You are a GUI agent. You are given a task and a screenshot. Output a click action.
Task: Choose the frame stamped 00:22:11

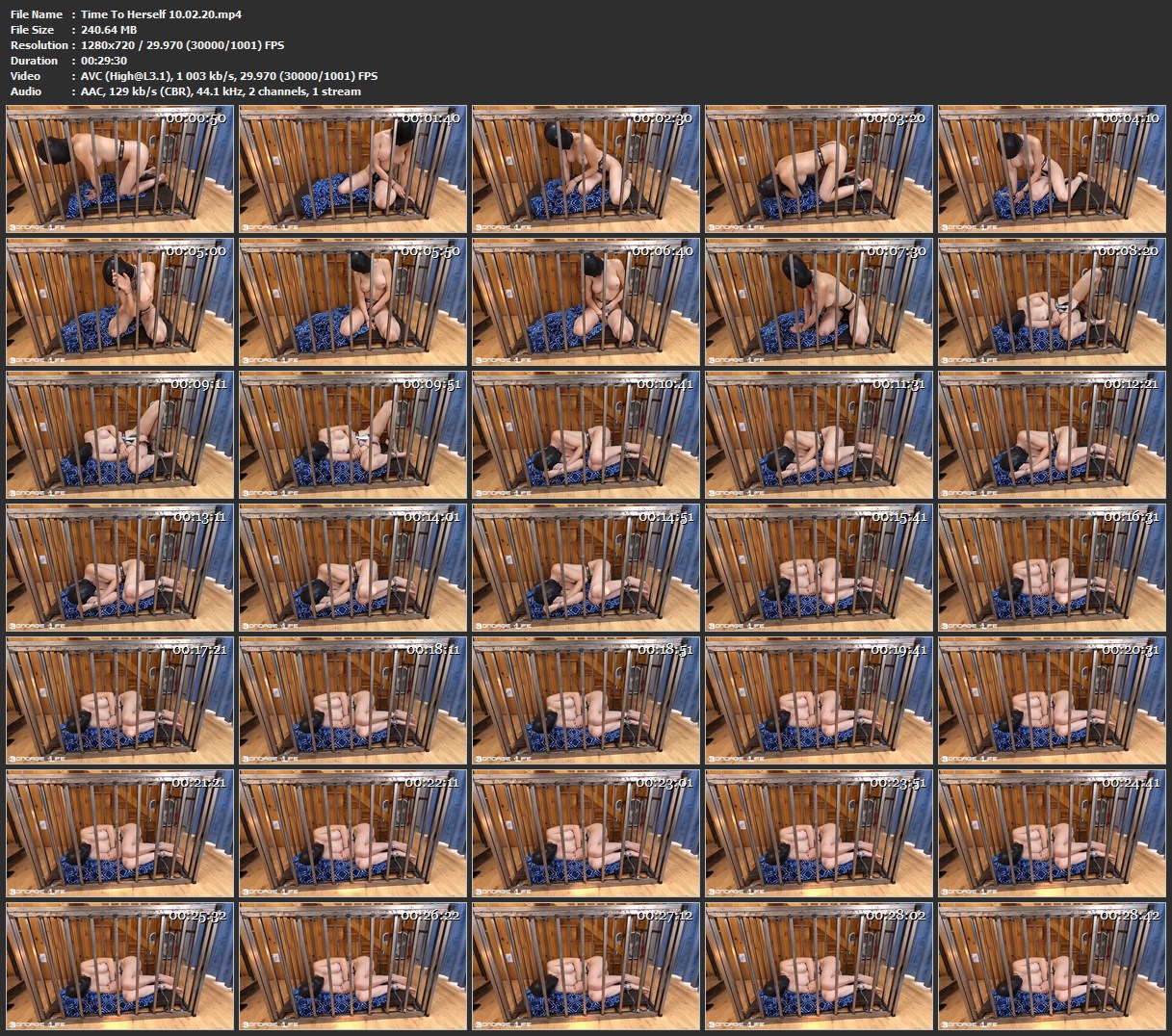pos(352,834)
